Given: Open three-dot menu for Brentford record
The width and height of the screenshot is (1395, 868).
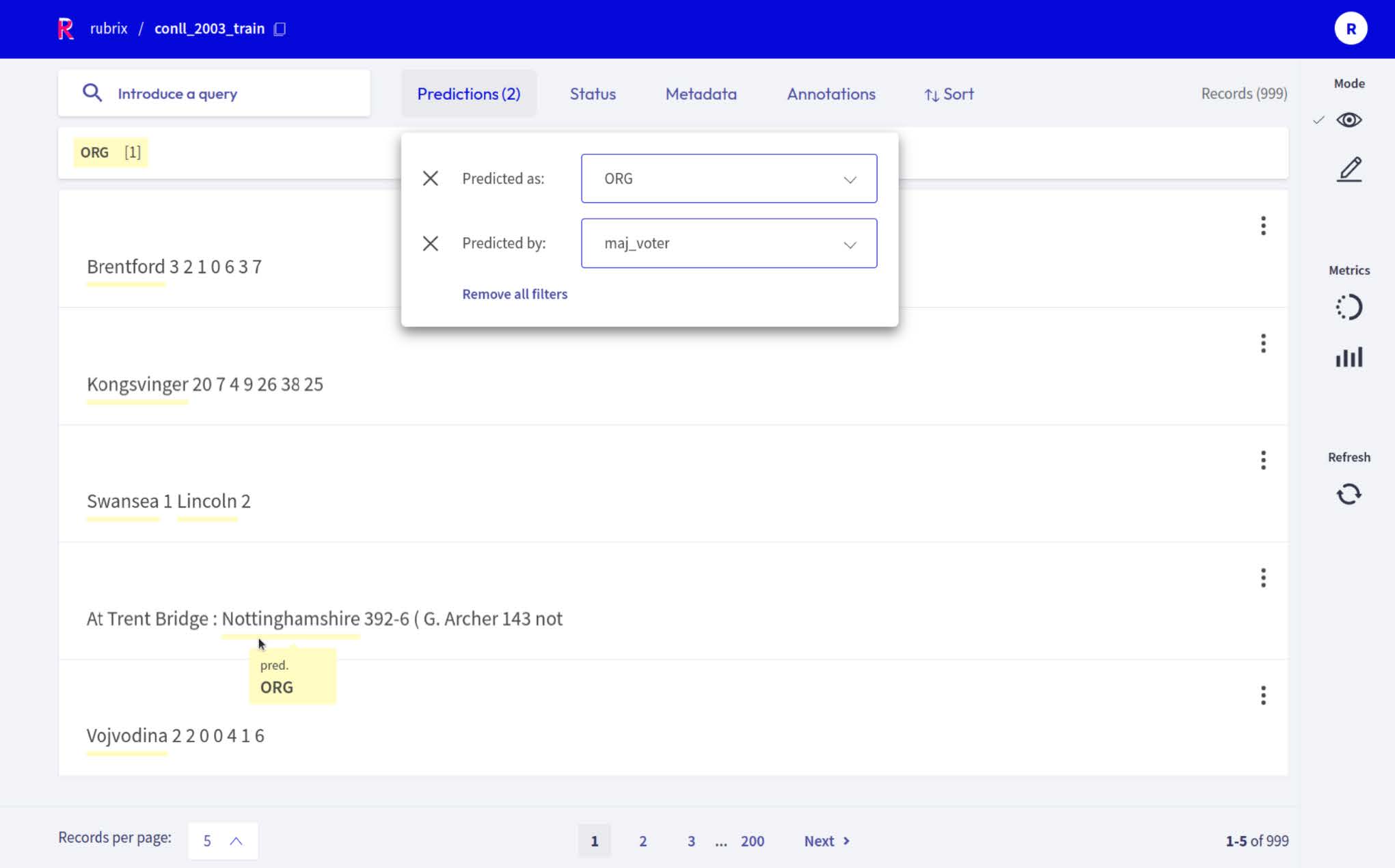Looking at the screenshot, I should (1262, 226).
